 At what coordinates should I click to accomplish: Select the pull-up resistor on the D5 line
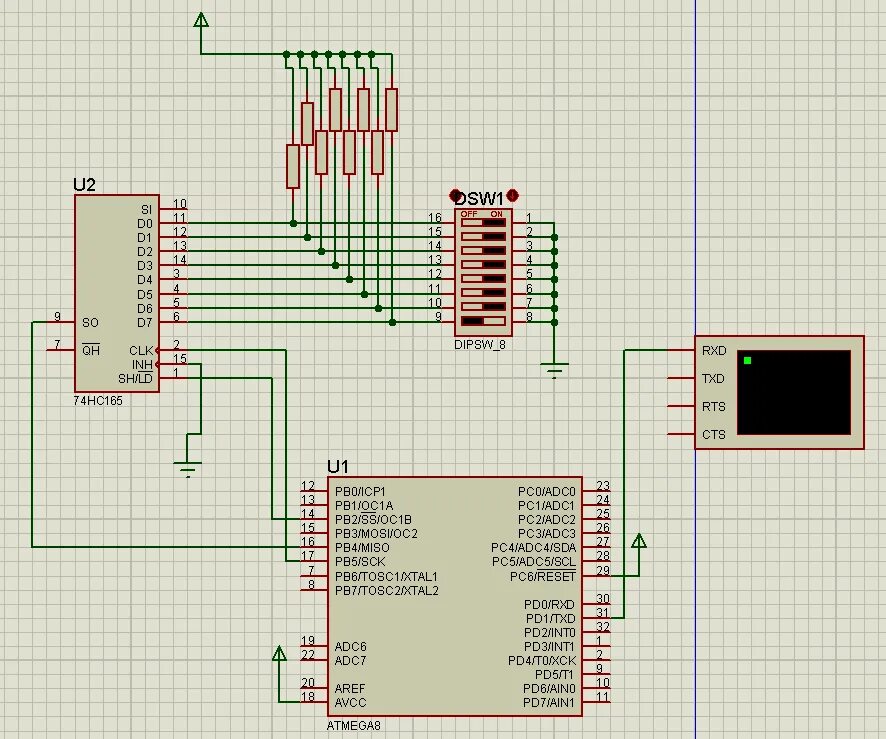pyautogui.click(x=363, y=110)
